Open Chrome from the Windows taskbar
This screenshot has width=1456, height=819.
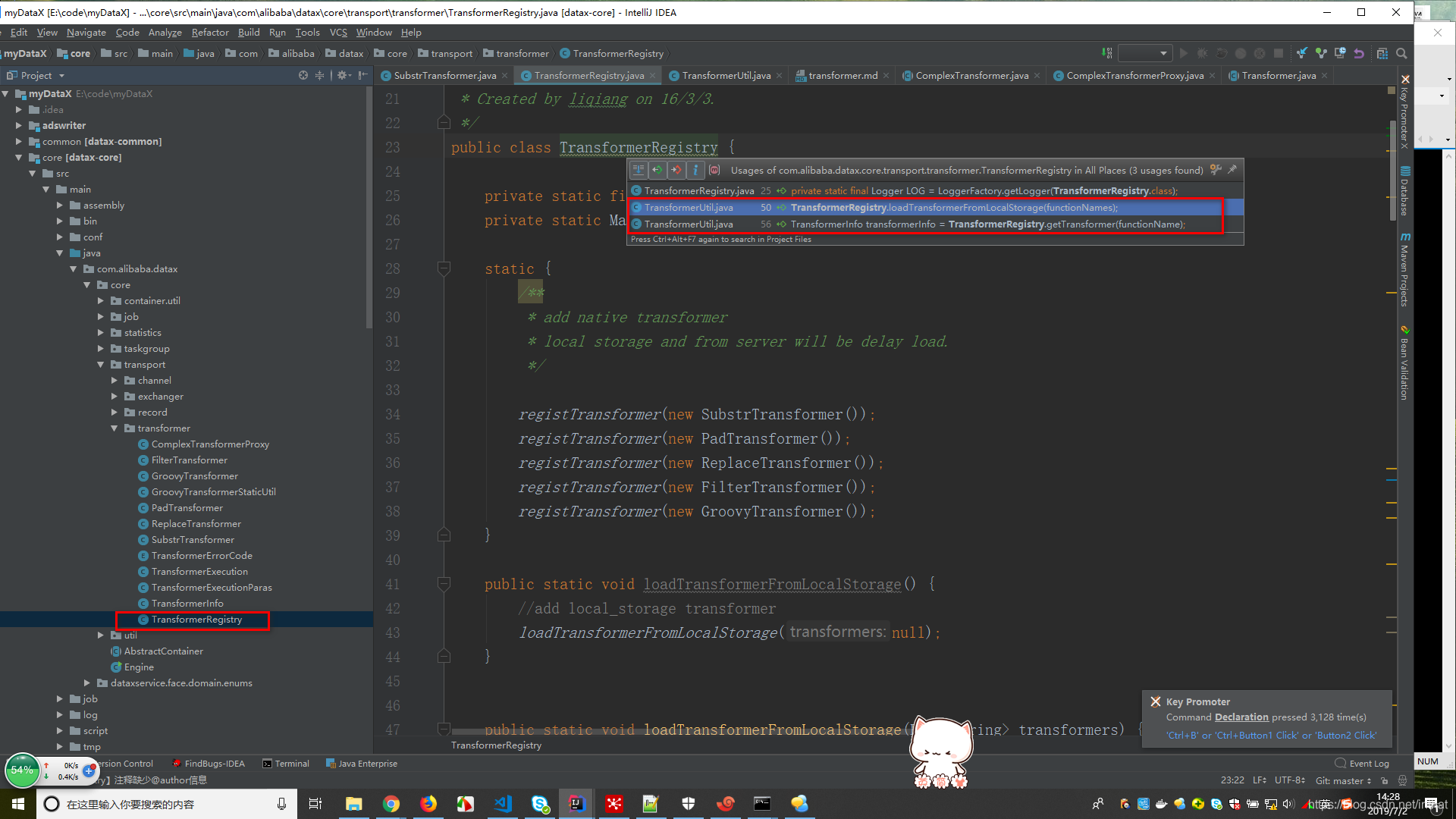pyautogui.click(x=391, y=804)
